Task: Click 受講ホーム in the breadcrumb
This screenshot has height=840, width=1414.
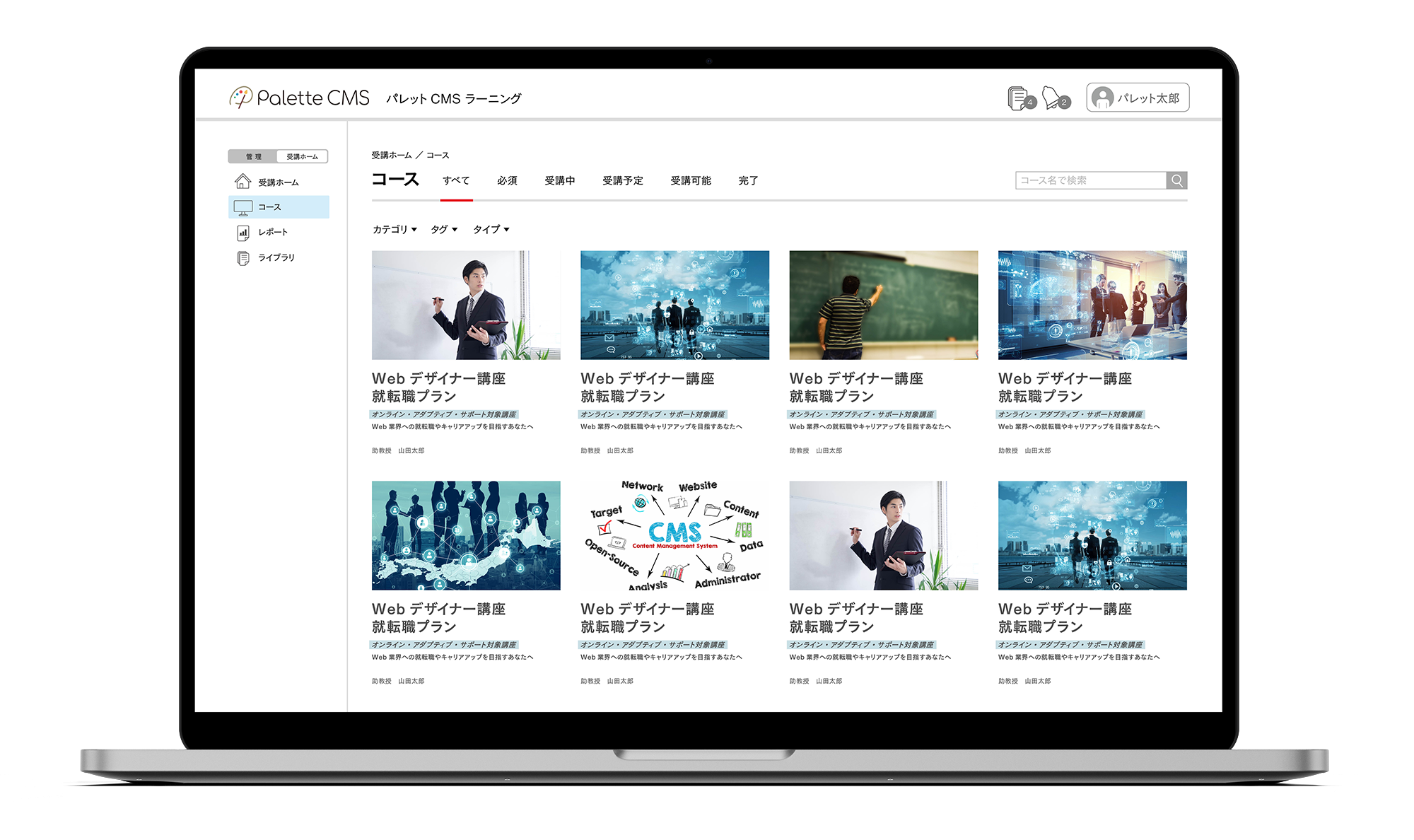Action: coord(392,155)
